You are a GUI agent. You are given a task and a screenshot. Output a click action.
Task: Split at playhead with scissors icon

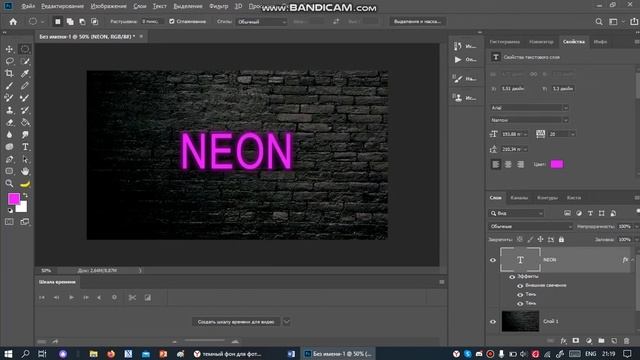[x=132, y=298]
